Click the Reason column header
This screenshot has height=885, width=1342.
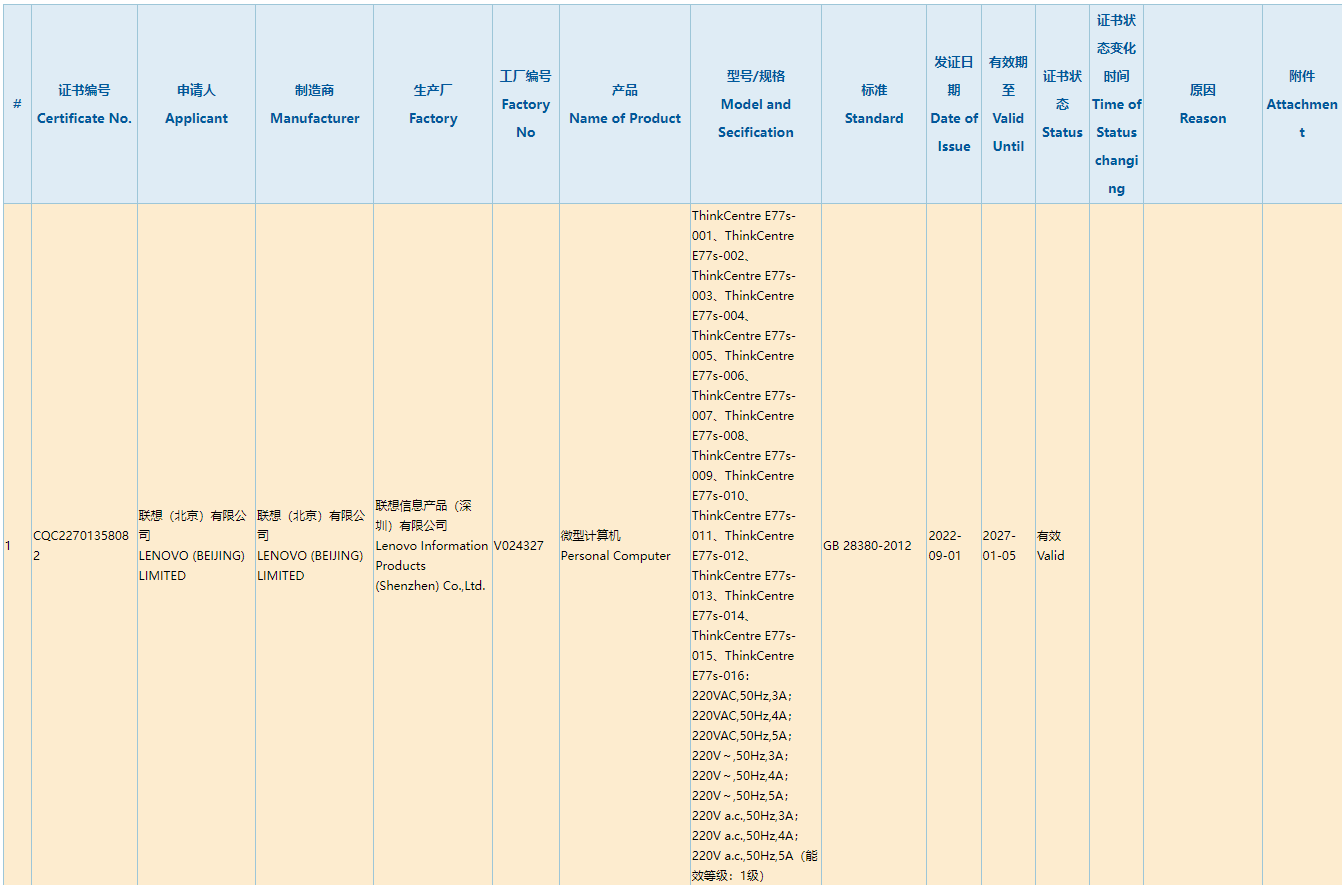(1202, 105)
